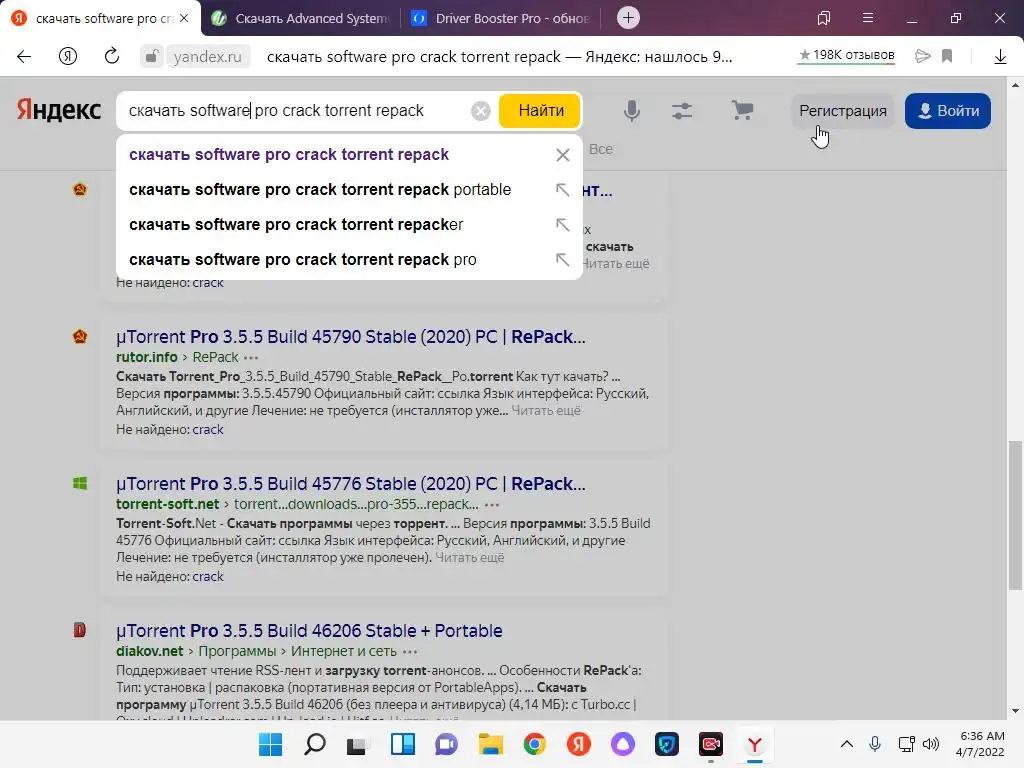Open a new browser tab

tap(628, 18)
